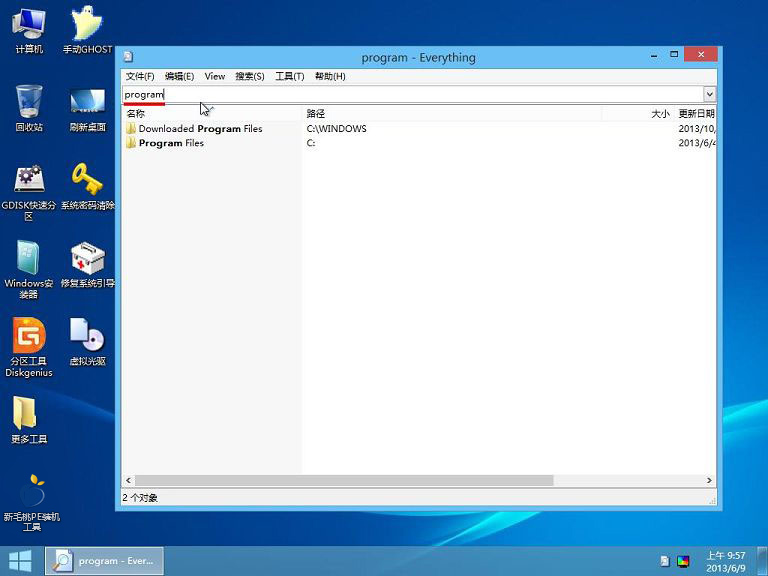Open the 帮助(H) menu

(330, 76)
